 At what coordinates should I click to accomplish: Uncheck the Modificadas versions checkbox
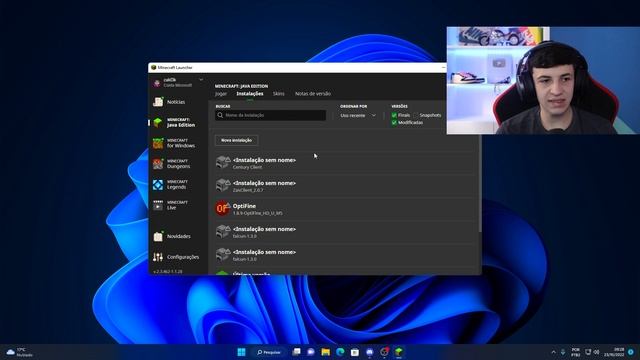(x=394, y=122)
